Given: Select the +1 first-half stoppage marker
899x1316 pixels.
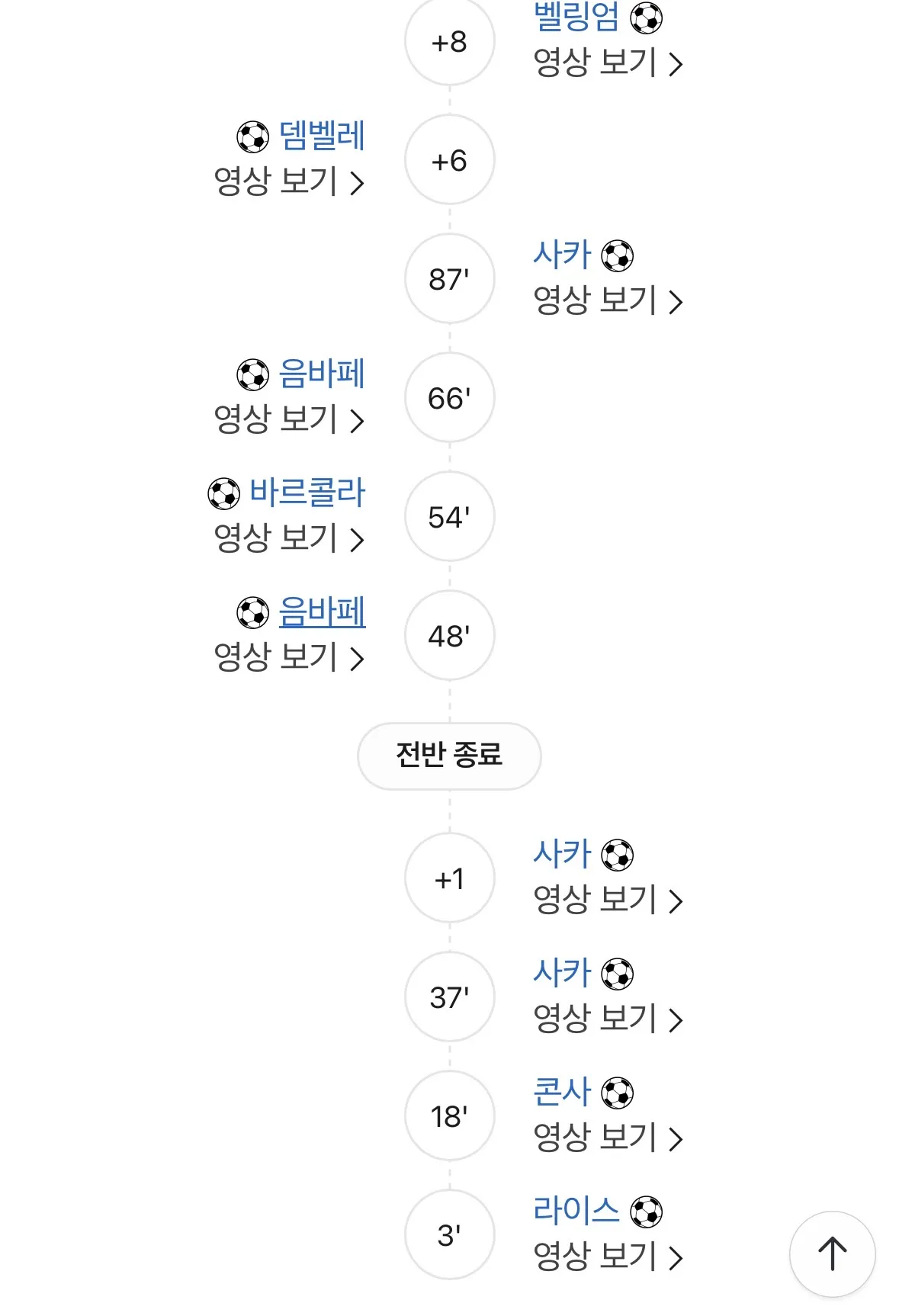Looking at the screenshot, I should pos(449,878).
